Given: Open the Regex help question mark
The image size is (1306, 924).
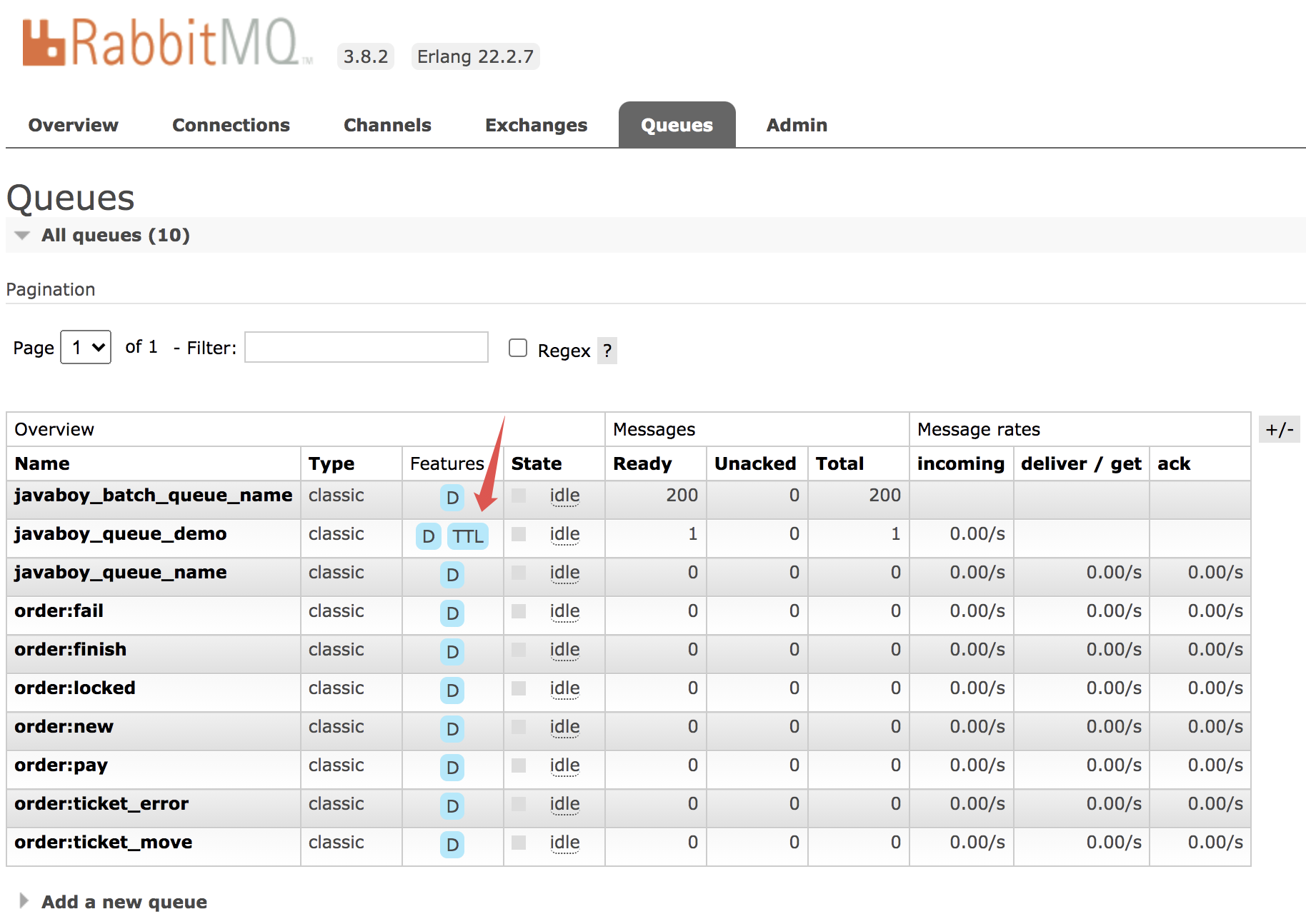Looking at the screenshot, I should point(607,351).
